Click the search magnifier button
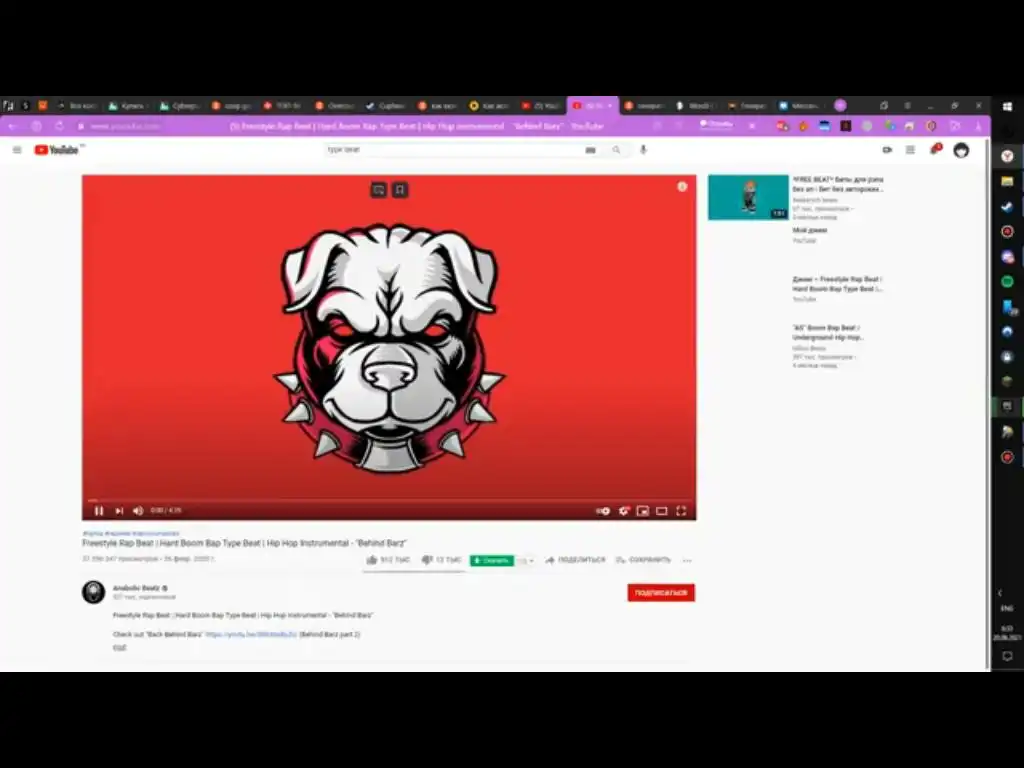The image size is (1024, 768). [616, 150]
